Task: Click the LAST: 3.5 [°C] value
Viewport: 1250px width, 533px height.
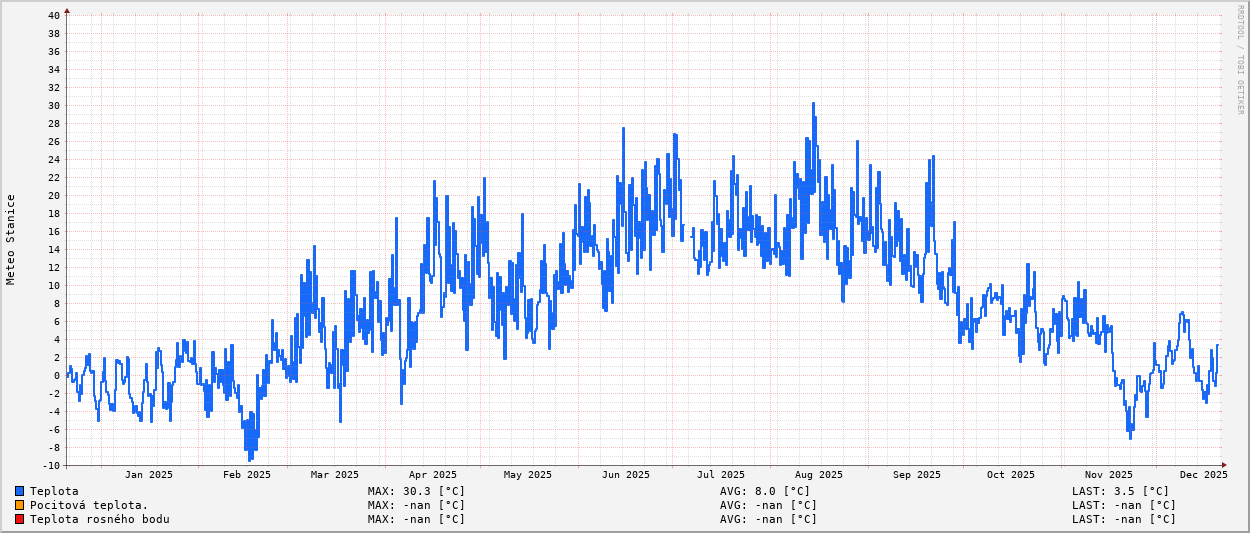Action: 1120,491
